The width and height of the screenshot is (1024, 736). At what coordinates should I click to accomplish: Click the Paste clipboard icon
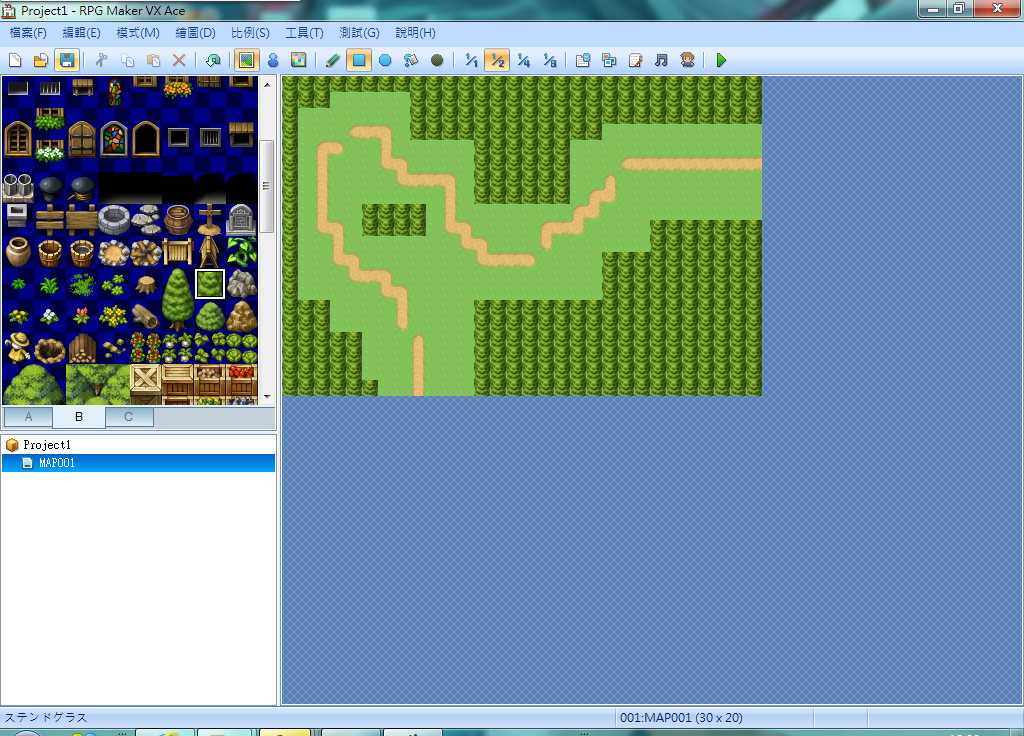(x=153, y=61)
